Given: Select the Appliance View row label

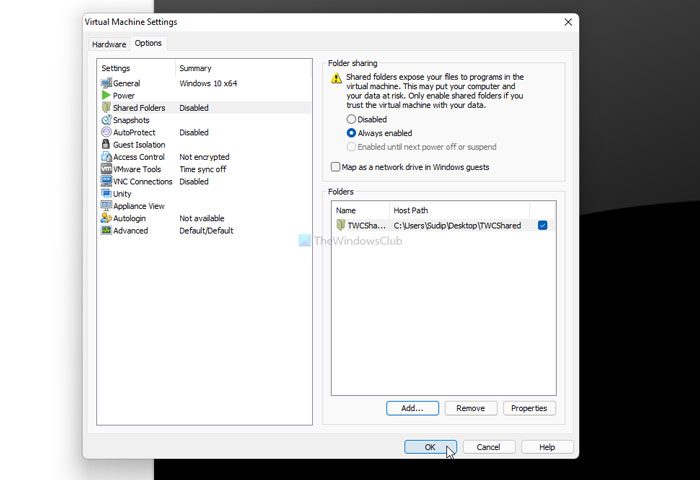Looking at the screenshot, I should click(x=139, y=206).
